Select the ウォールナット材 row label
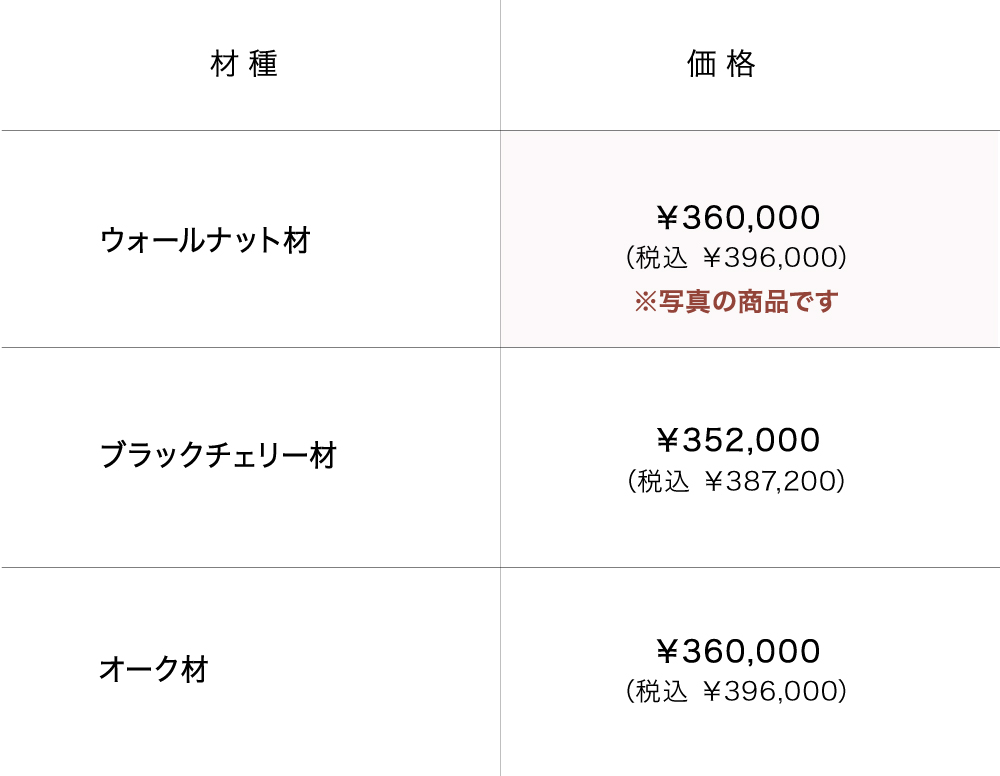This screenshot has width=1000, height=776. coord(206,241)
